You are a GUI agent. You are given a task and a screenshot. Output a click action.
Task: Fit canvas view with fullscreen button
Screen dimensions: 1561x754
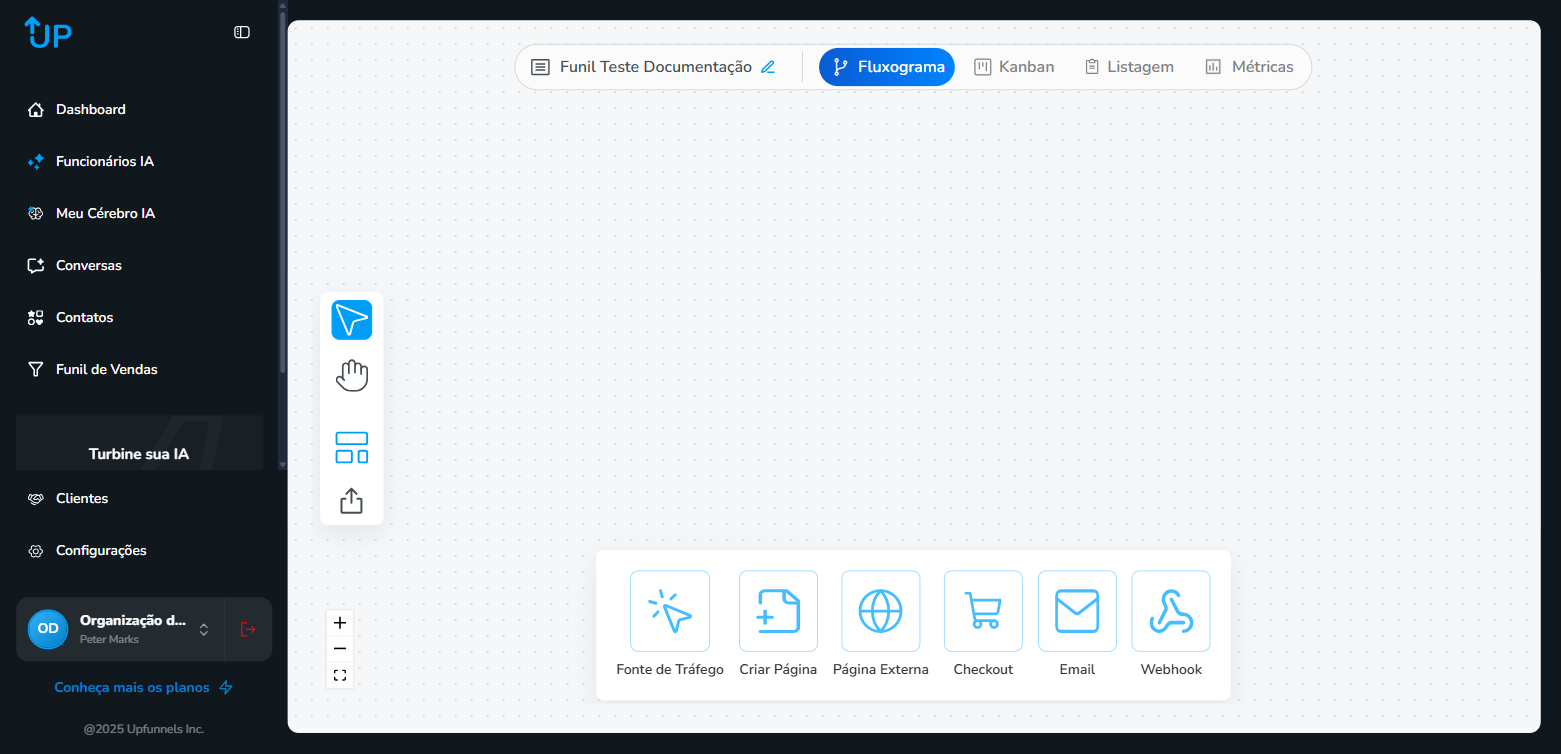[x=340, y=675]
